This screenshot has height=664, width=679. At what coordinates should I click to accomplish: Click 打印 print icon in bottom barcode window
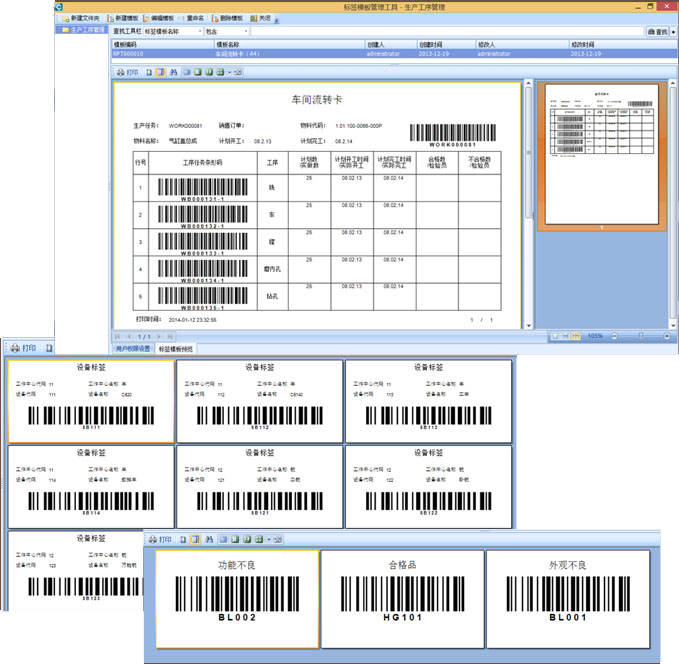pyautogui.click(x=160, y=540)
